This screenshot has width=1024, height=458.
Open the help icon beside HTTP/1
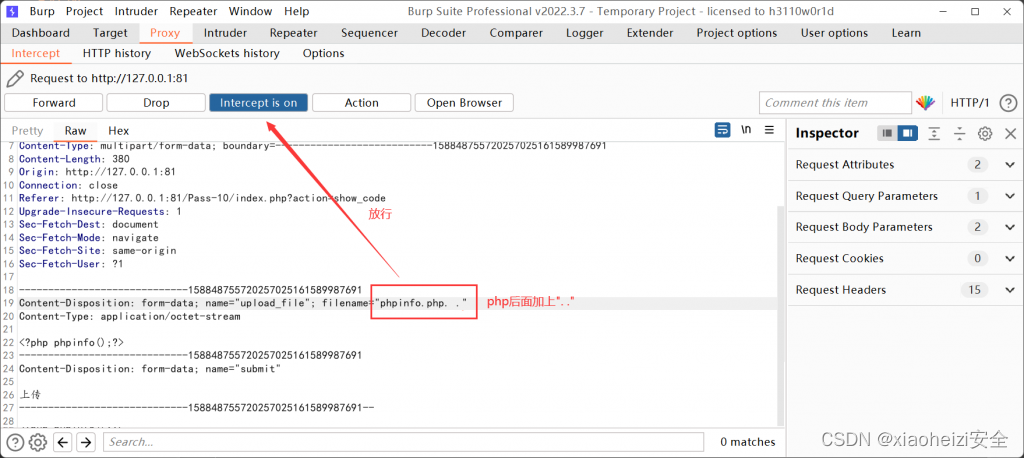pos(1008,103)
